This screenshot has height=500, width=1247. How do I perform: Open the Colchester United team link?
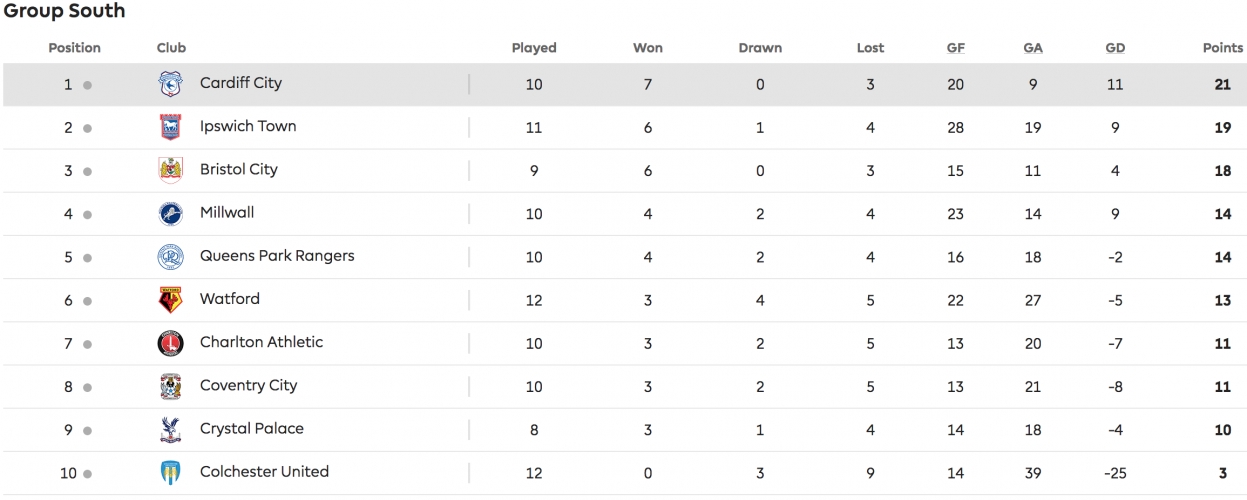(x=264, y=471)
